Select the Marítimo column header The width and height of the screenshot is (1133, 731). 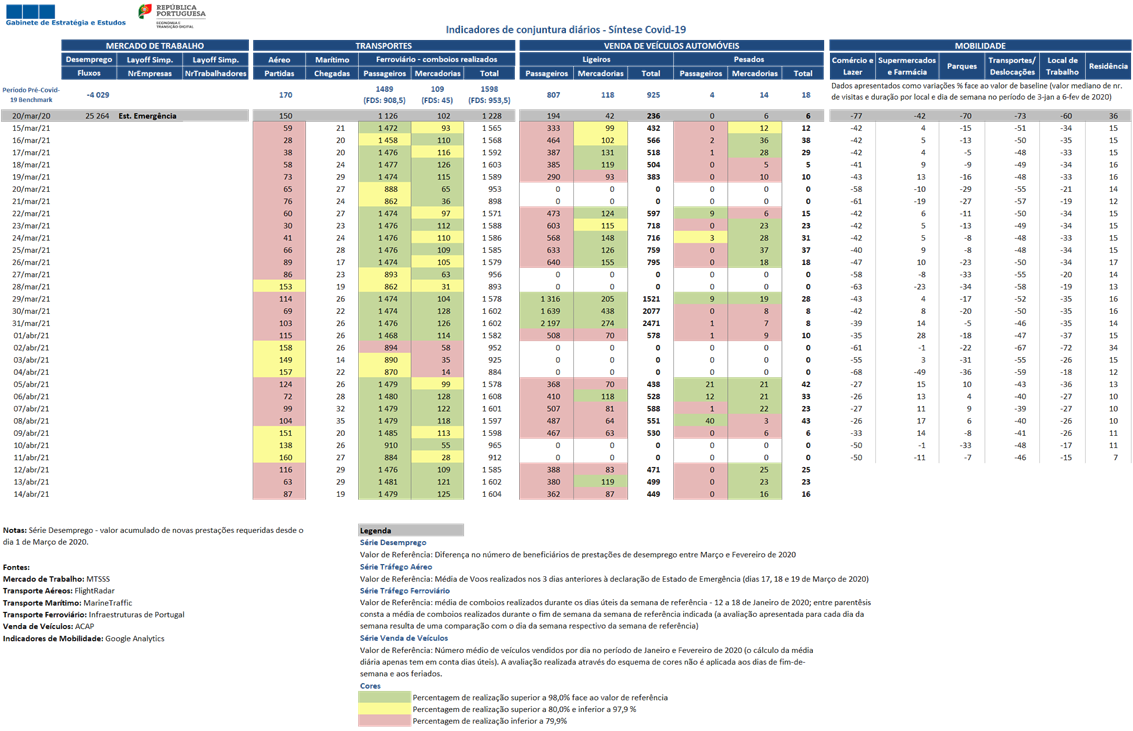[332, 59]
